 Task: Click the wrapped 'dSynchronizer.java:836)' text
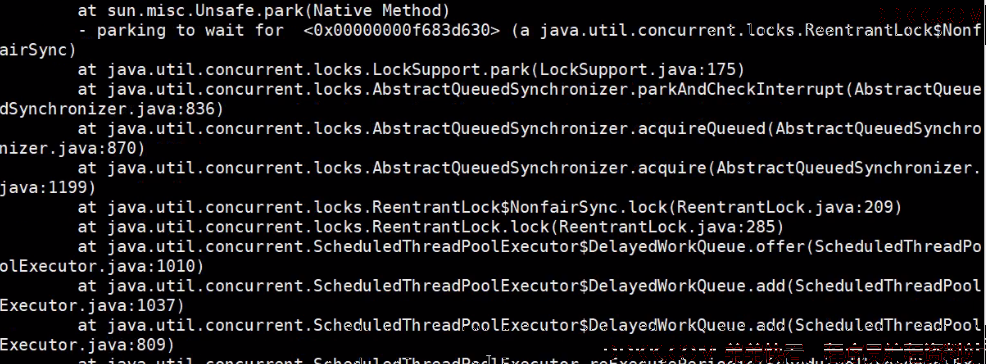(112, 109)
